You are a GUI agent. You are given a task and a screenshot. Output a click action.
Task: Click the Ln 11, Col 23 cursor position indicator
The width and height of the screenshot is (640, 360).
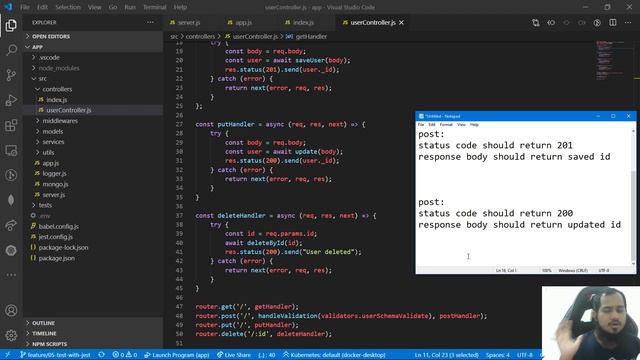pos(446,355)
